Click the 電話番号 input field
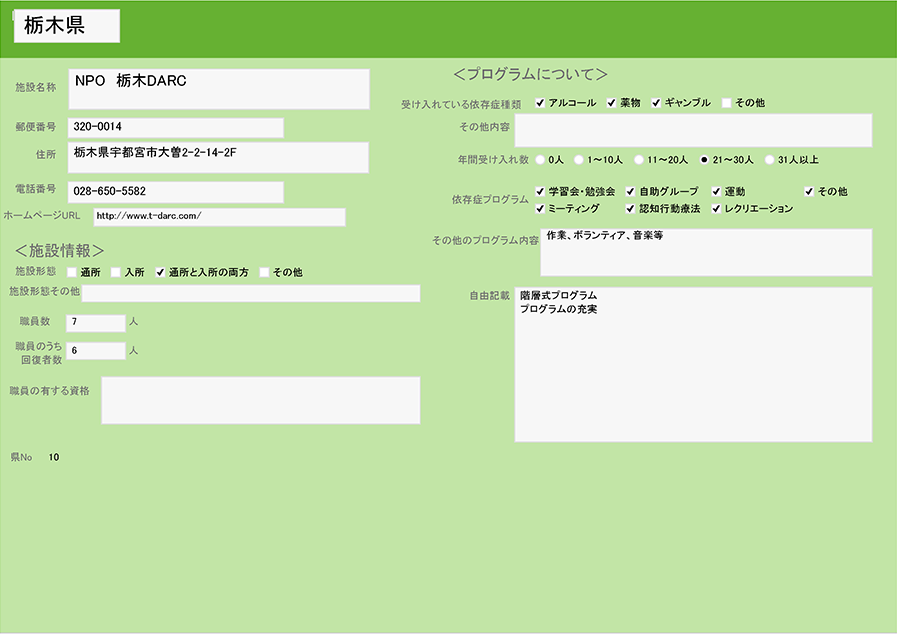The image size is (897, 634). pos(175,191)
